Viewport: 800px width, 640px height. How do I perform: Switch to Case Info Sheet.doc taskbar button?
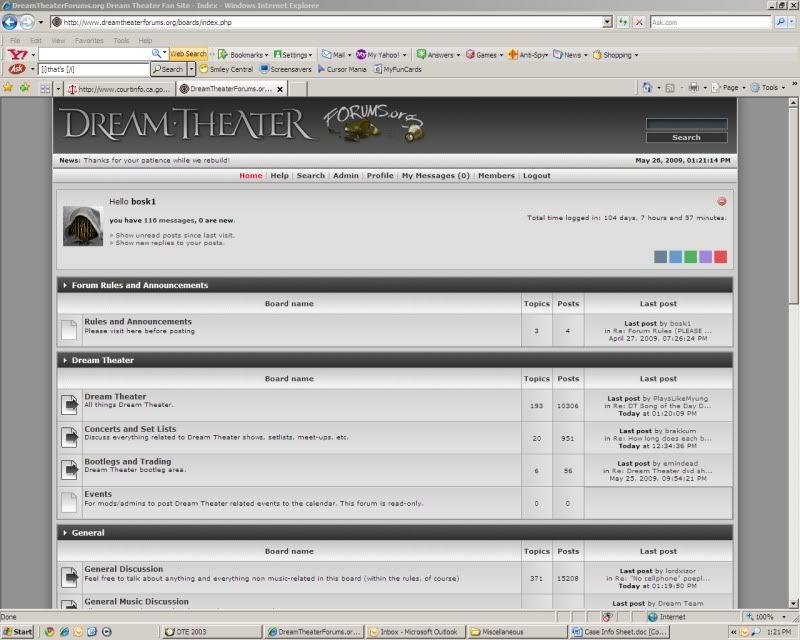[x=620, y=632]
